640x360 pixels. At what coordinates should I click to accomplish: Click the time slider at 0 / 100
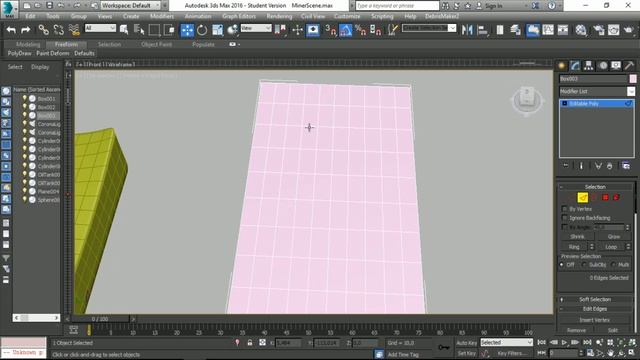click(100, 319)
